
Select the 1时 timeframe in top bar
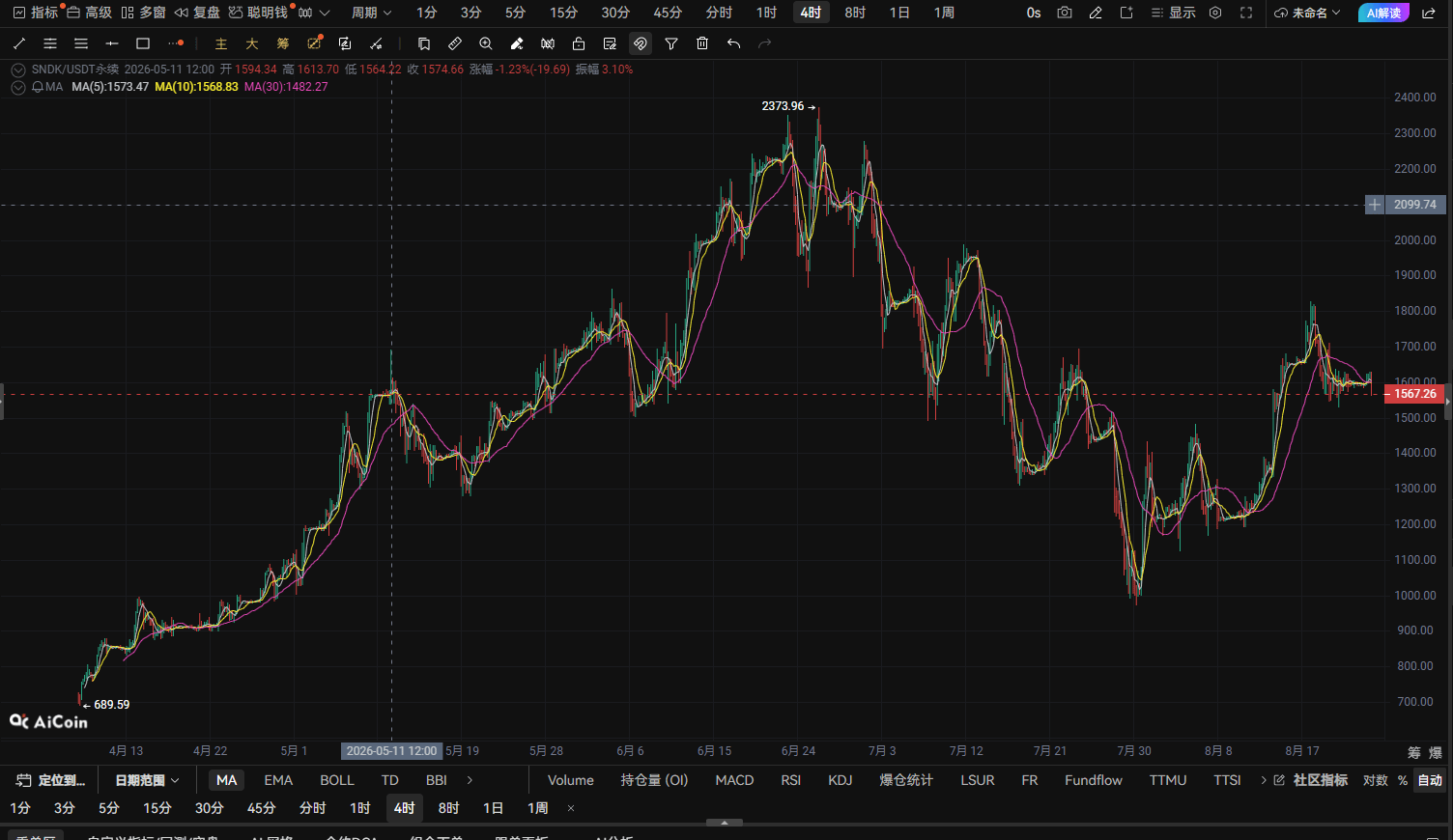pos(766,13)
